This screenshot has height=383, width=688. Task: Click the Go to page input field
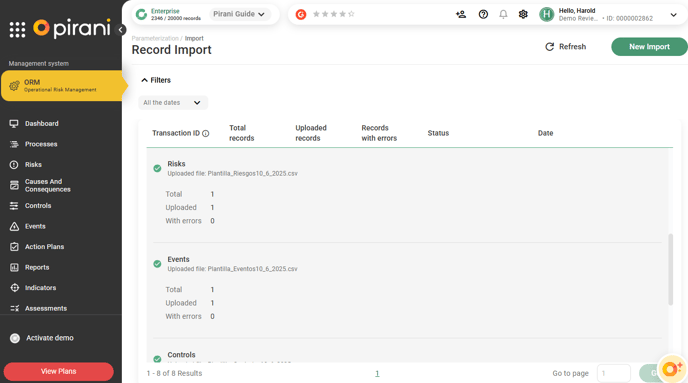pyautogui.click(x=613, y=373)
